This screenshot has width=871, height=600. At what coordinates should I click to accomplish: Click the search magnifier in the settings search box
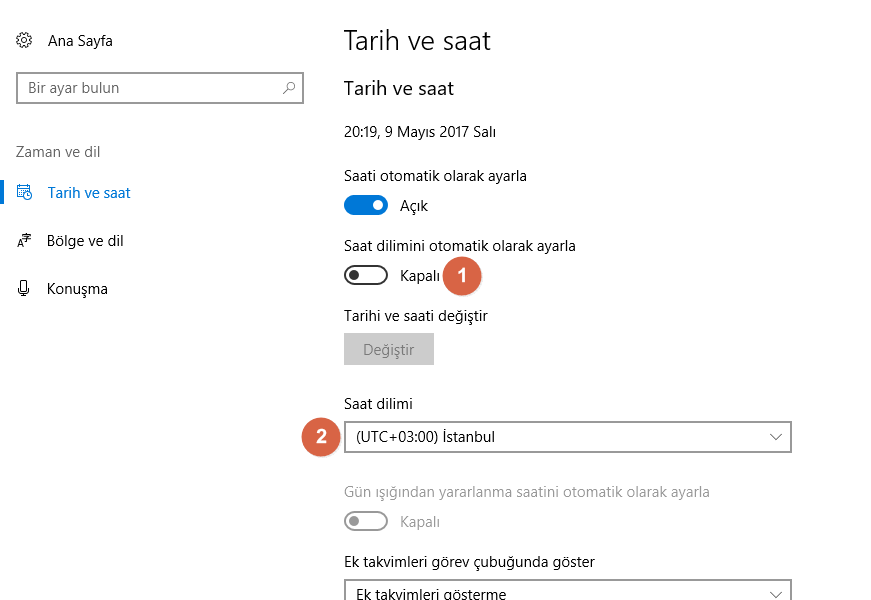click(287, 88)
